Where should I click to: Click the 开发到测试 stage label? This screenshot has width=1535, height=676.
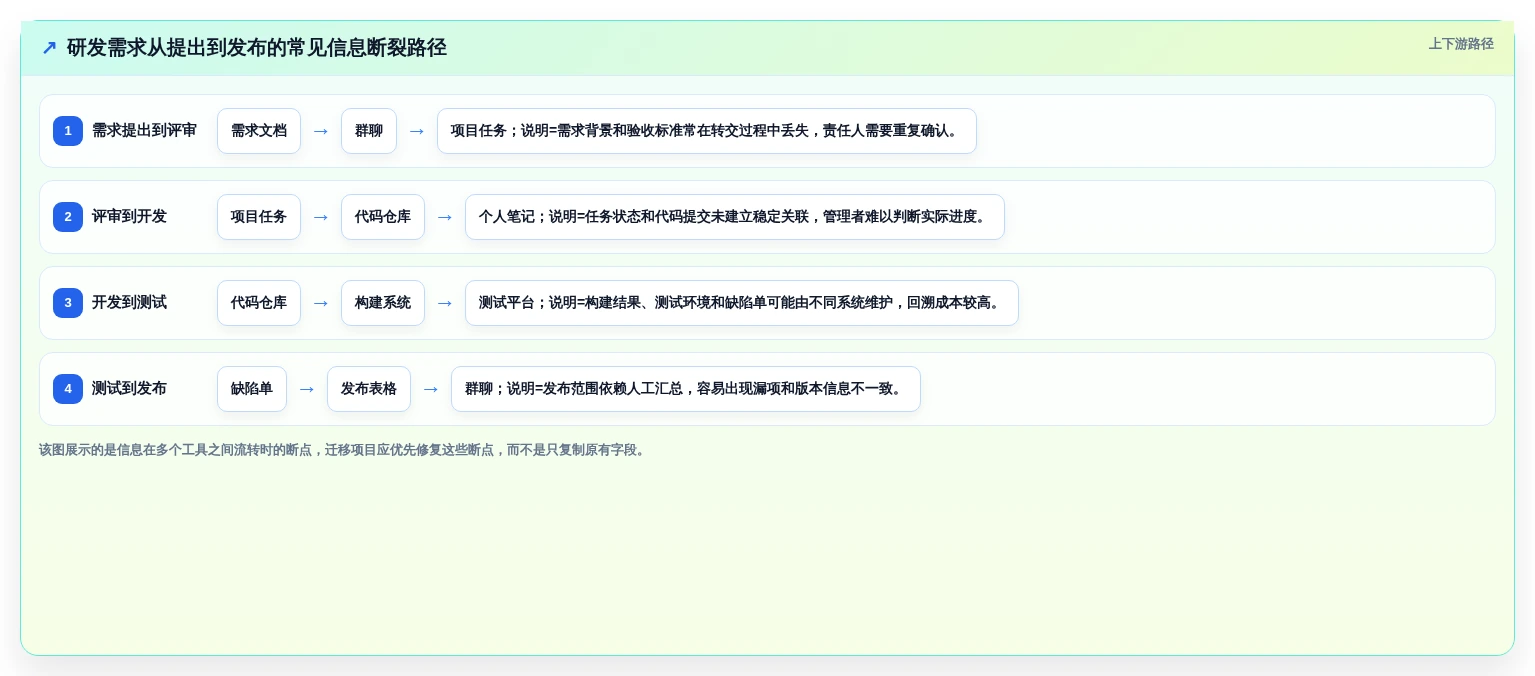coord(129,303)
